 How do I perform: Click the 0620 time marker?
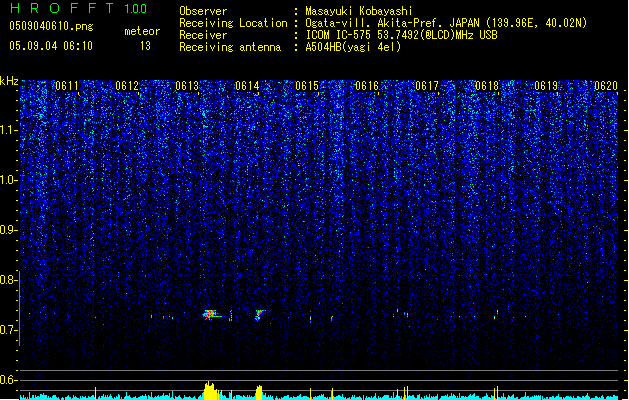click(x=606, y=86)
